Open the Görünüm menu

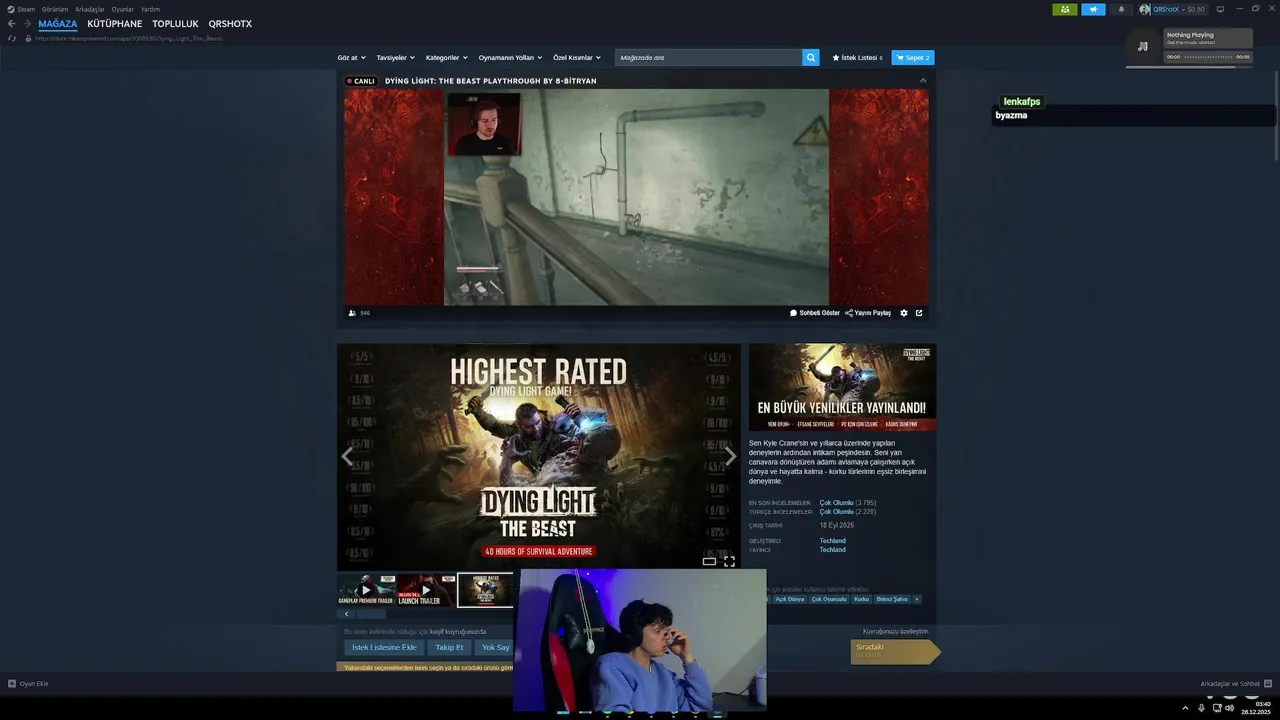(x=55, y=9)
